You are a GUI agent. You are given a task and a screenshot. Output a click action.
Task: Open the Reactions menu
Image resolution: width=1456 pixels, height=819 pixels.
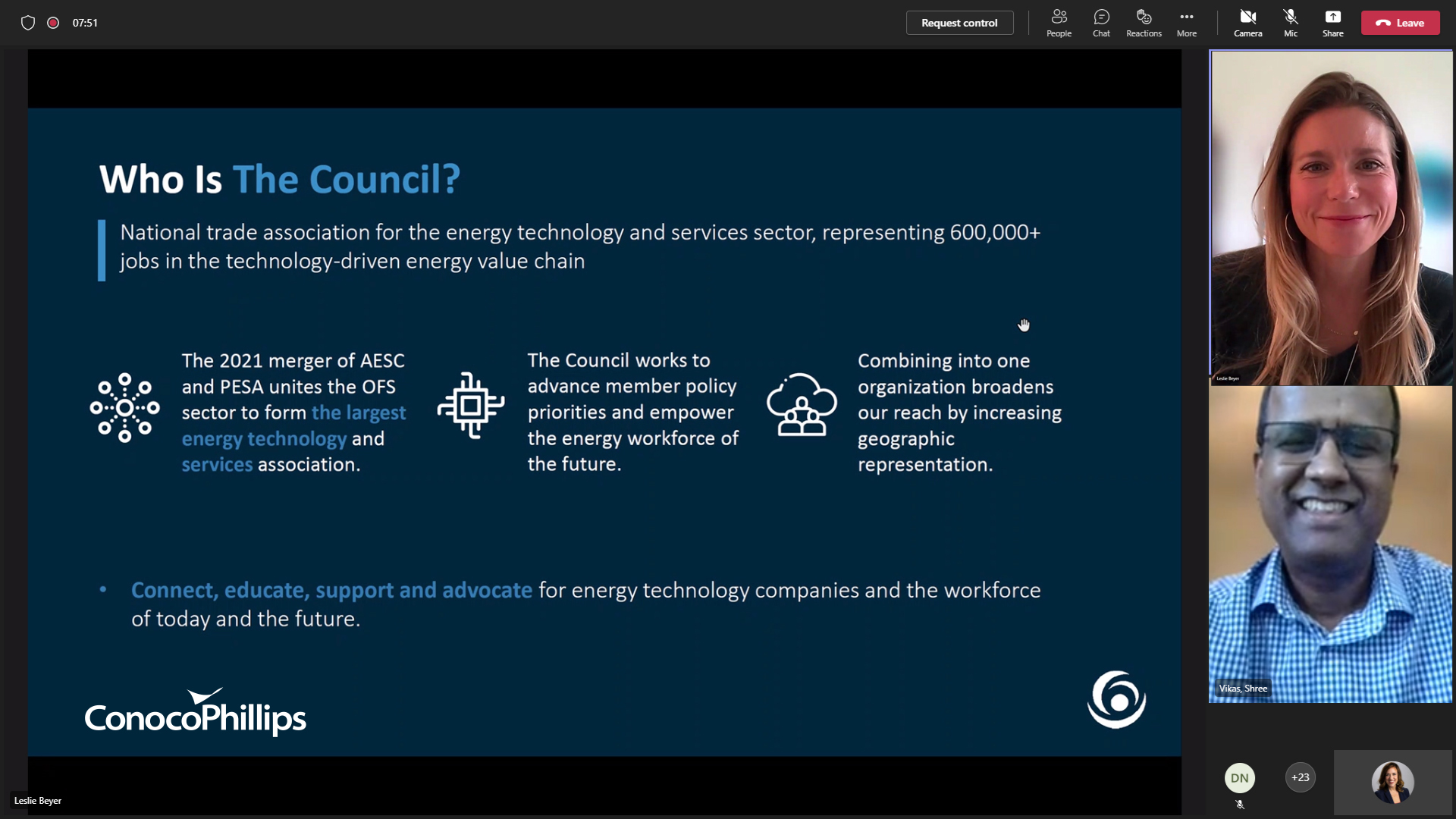1144,23
